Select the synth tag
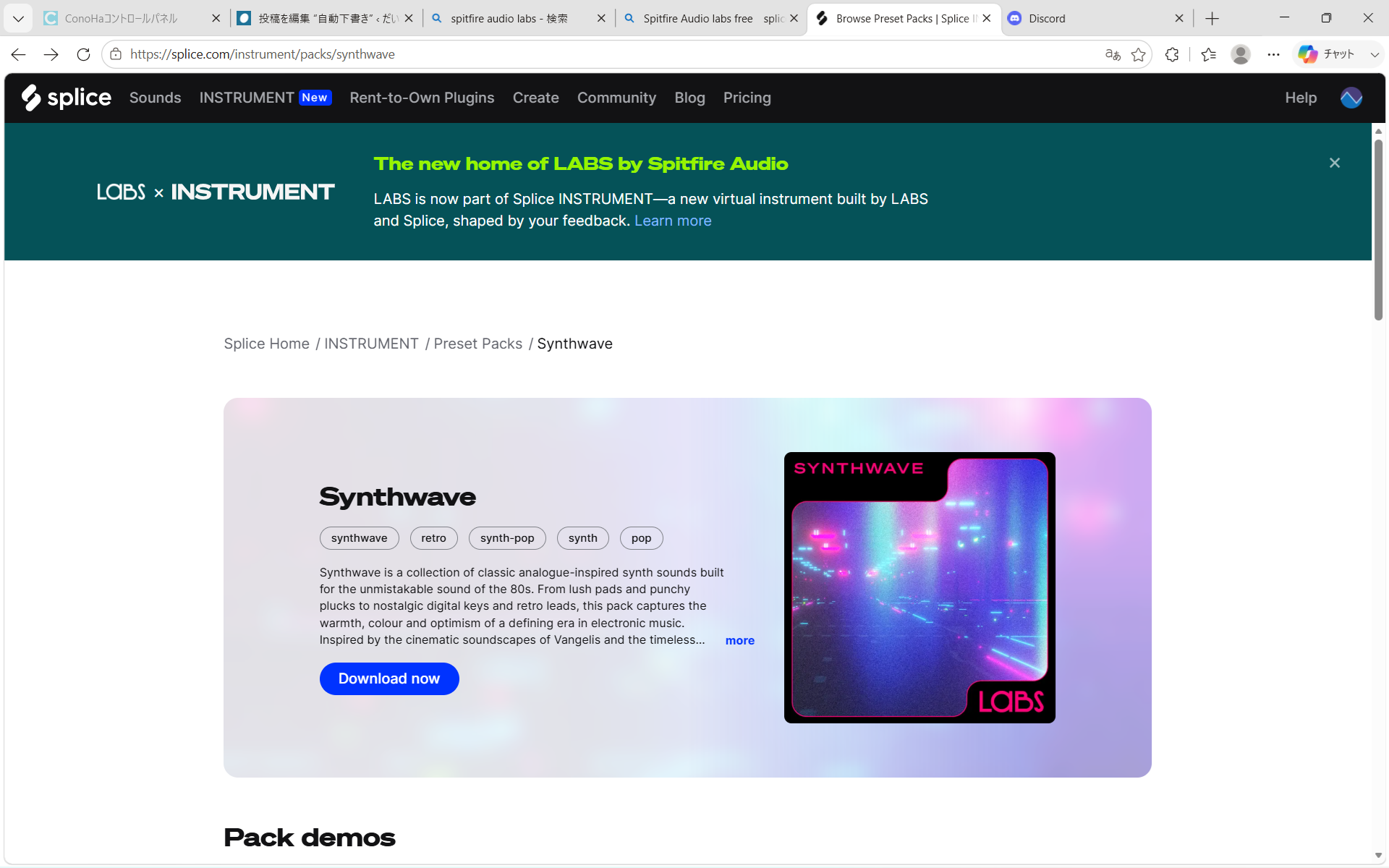 pos(582,538)
